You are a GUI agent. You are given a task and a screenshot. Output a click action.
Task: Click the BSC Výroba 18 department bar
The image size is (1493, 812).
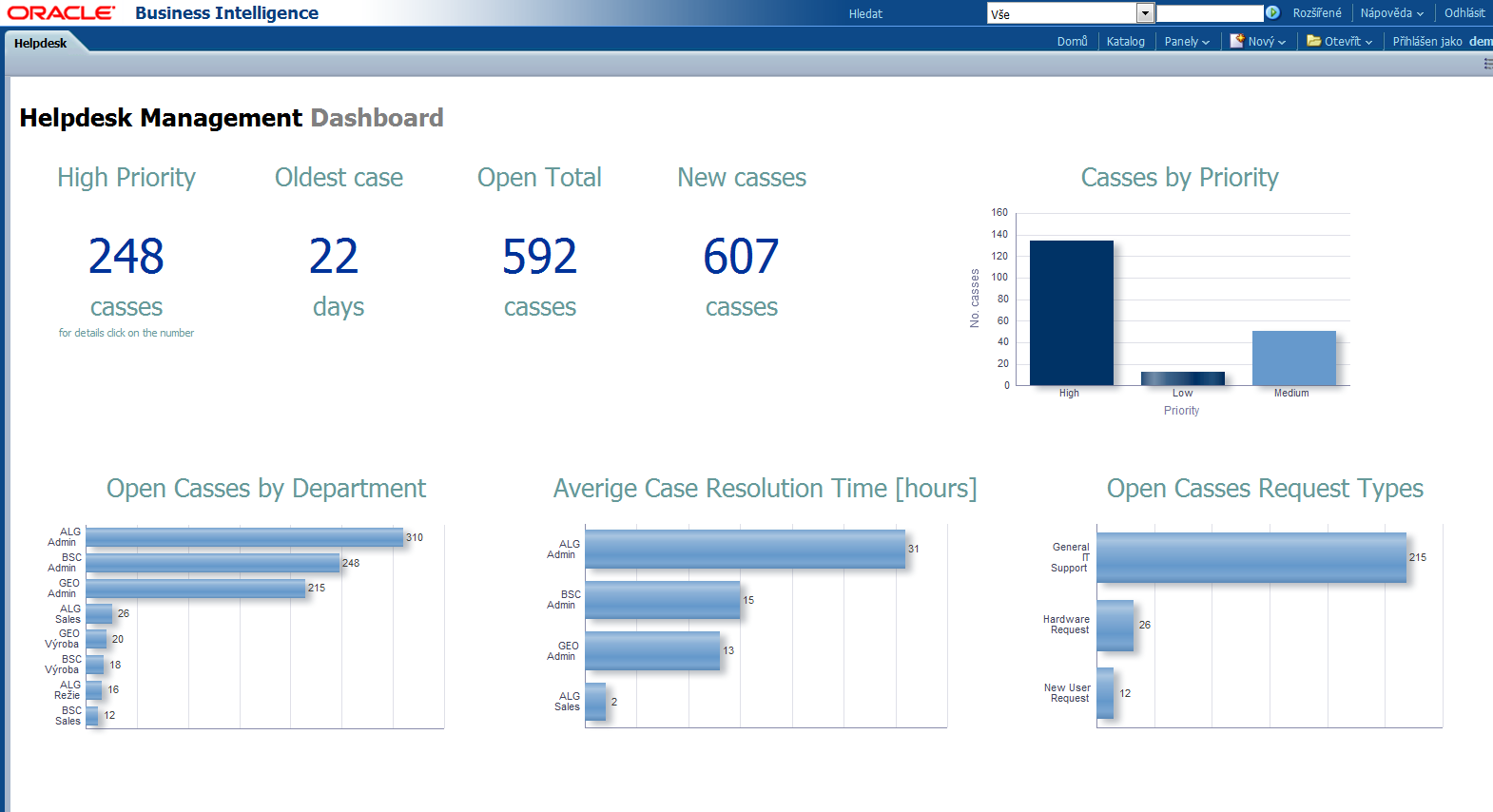95,665
